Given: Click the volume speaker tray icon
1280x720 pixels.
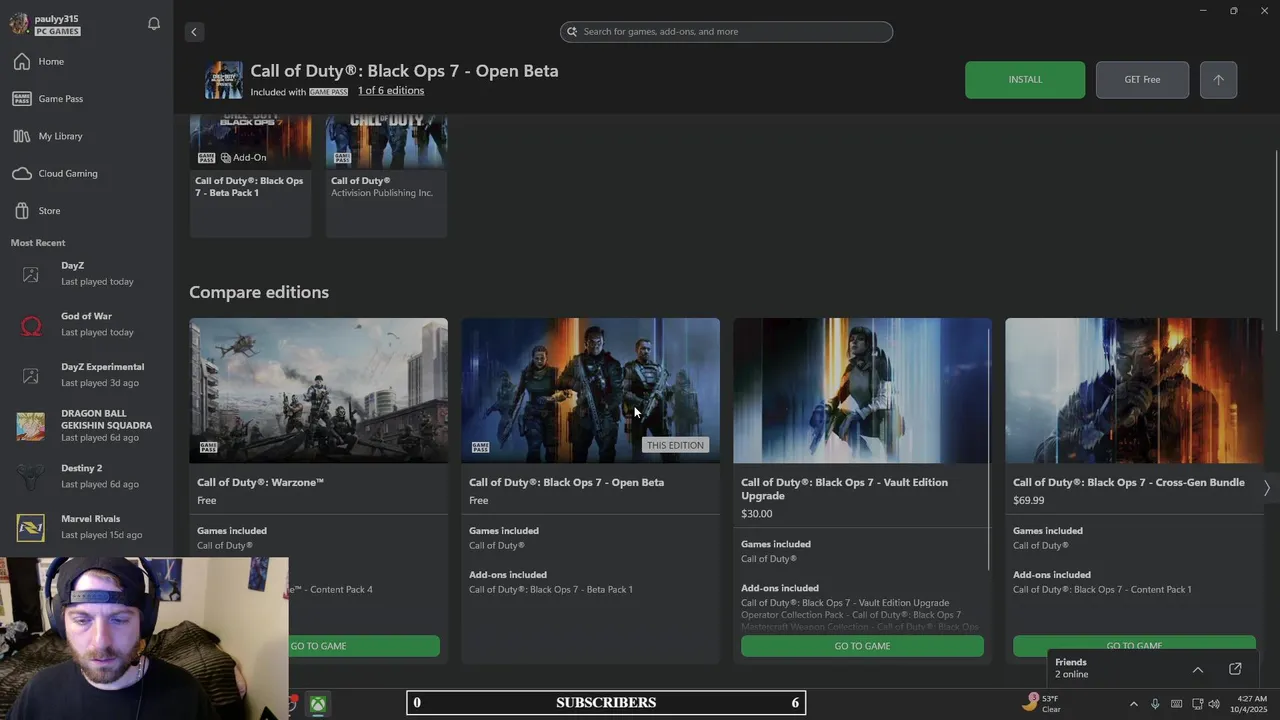Looking at the screenshot, I should 1214,704.
